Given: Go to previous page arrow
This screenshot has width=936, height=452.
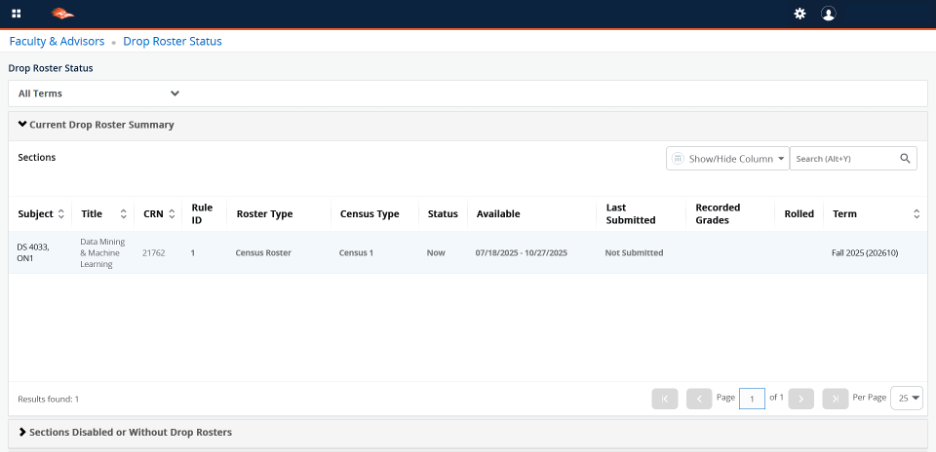Looking at the screenshot, I should [x=699, y=398].
